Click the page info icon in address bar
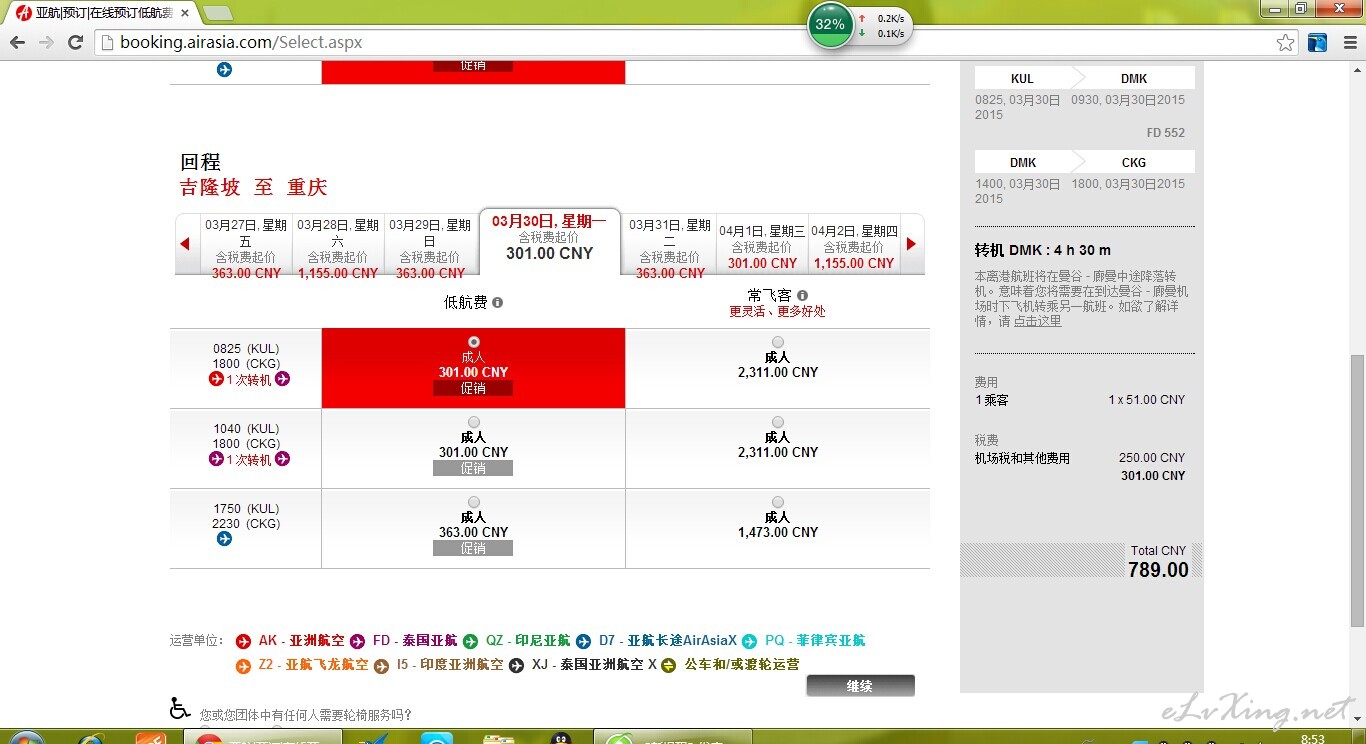 click(x=107, y=42)
